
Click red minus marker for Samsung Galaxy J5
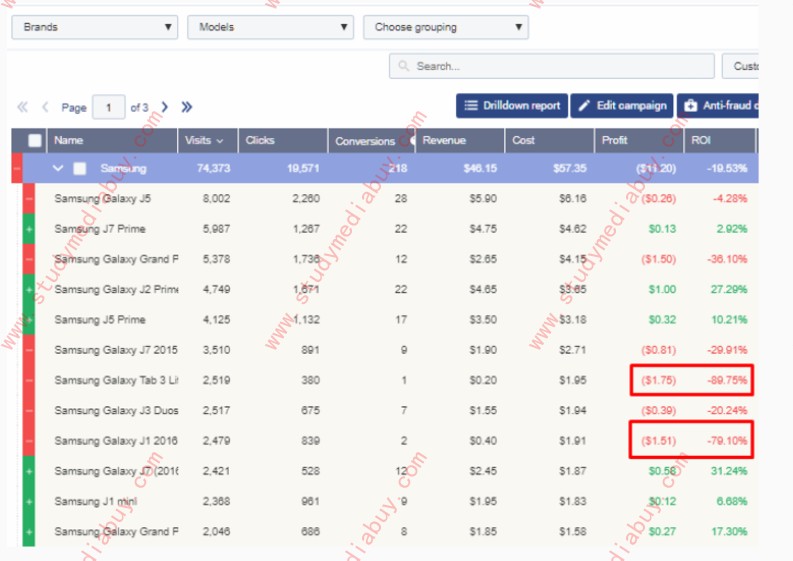click(29, 199)
